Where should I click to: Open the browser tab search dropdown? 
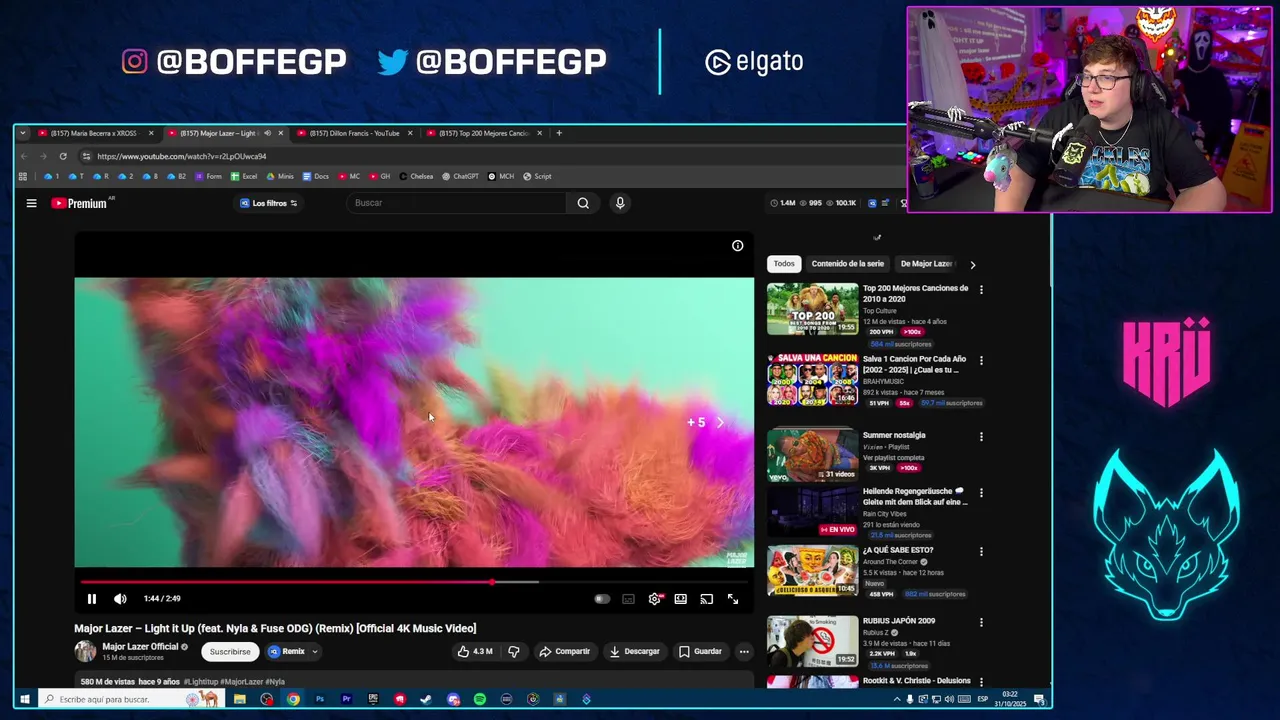tap(22, 133)
